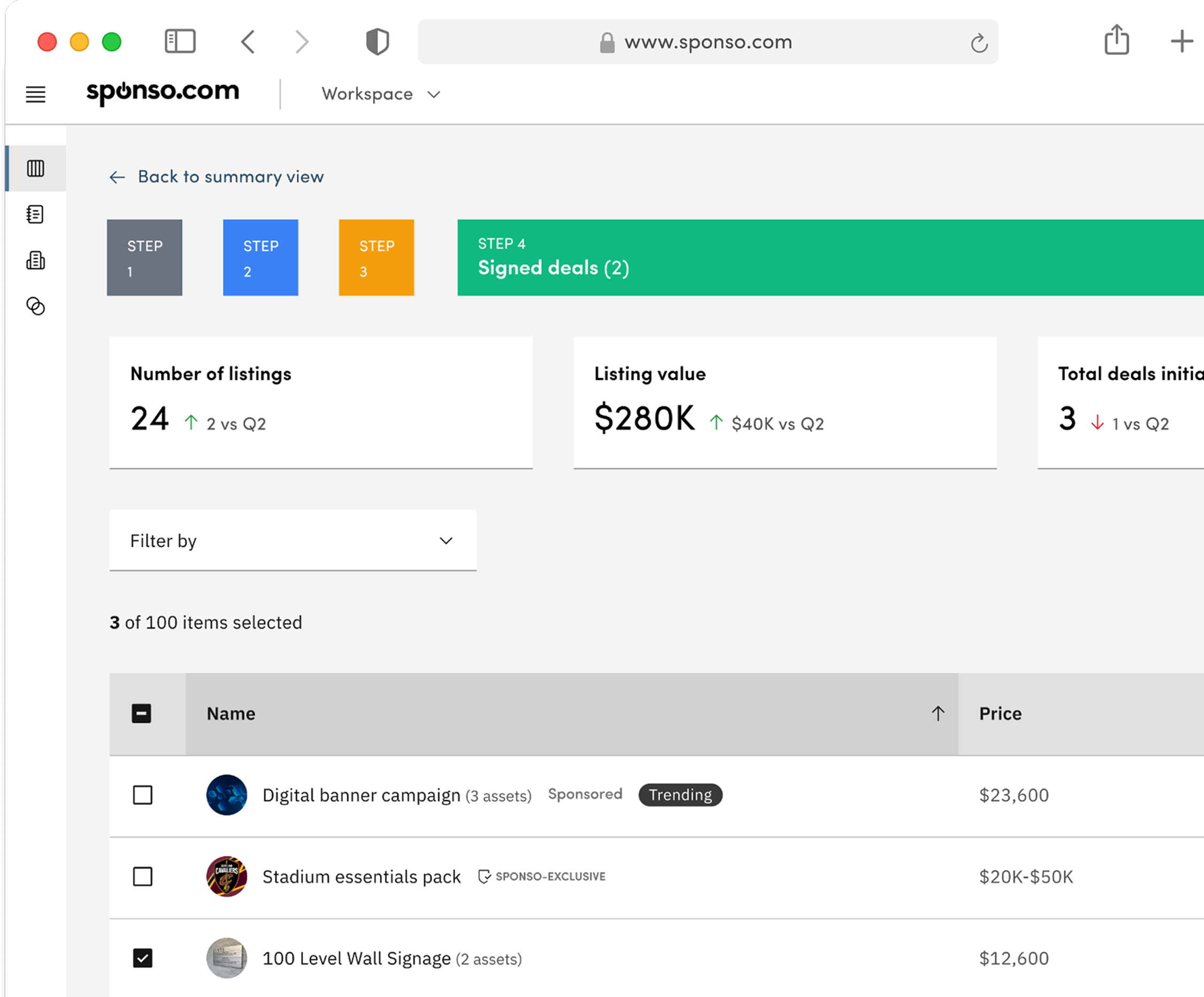Click the Trending badge
Screen dimensions: 1204x997
pos(680,795)
